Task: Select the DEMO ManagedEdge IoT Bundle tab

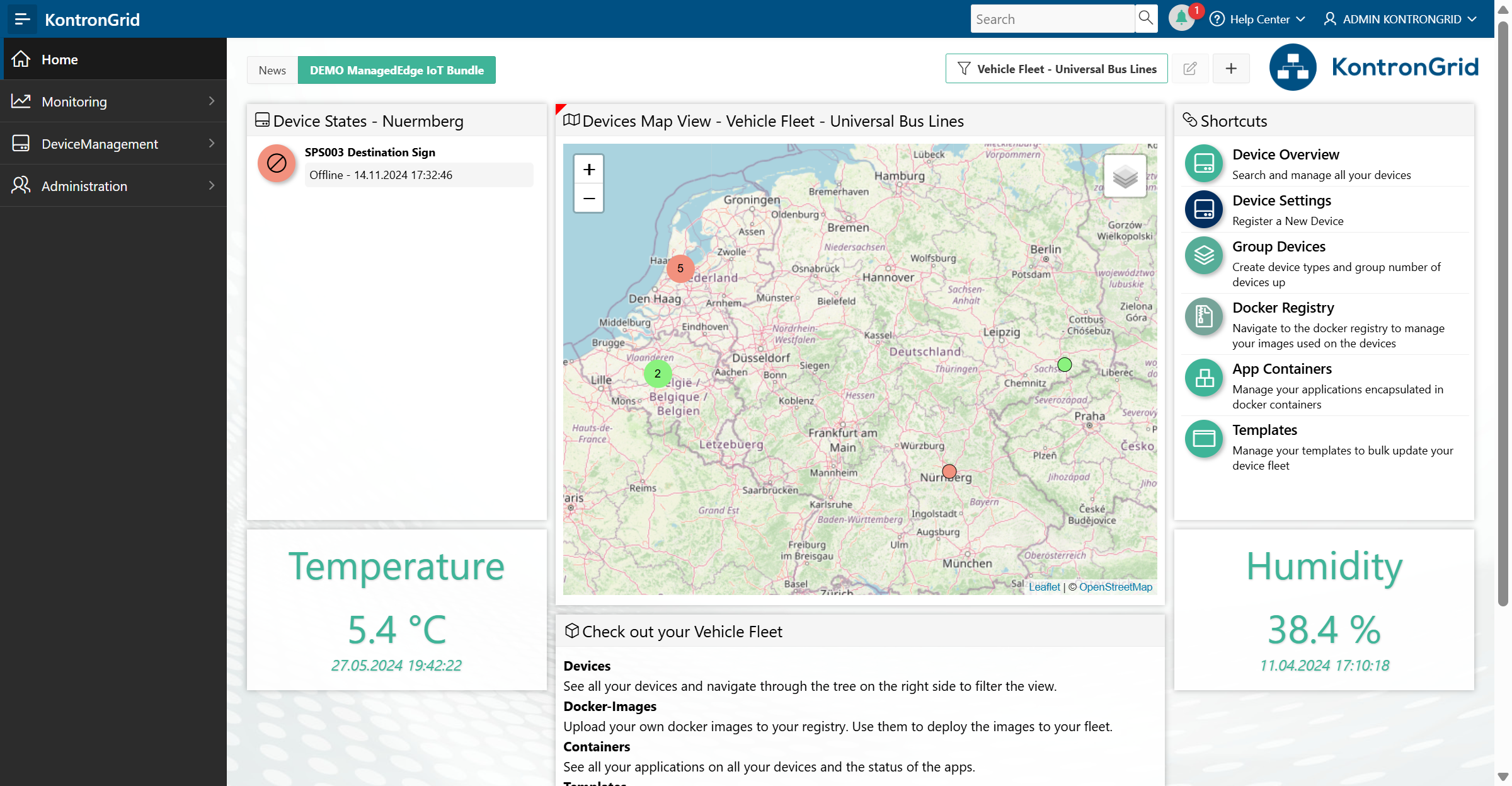Action: click(397, 71)
